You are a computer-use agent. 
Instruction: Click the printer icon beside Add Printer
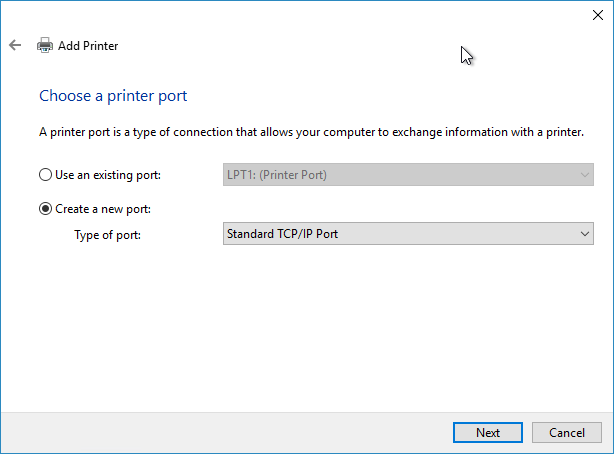coord(44,45)
